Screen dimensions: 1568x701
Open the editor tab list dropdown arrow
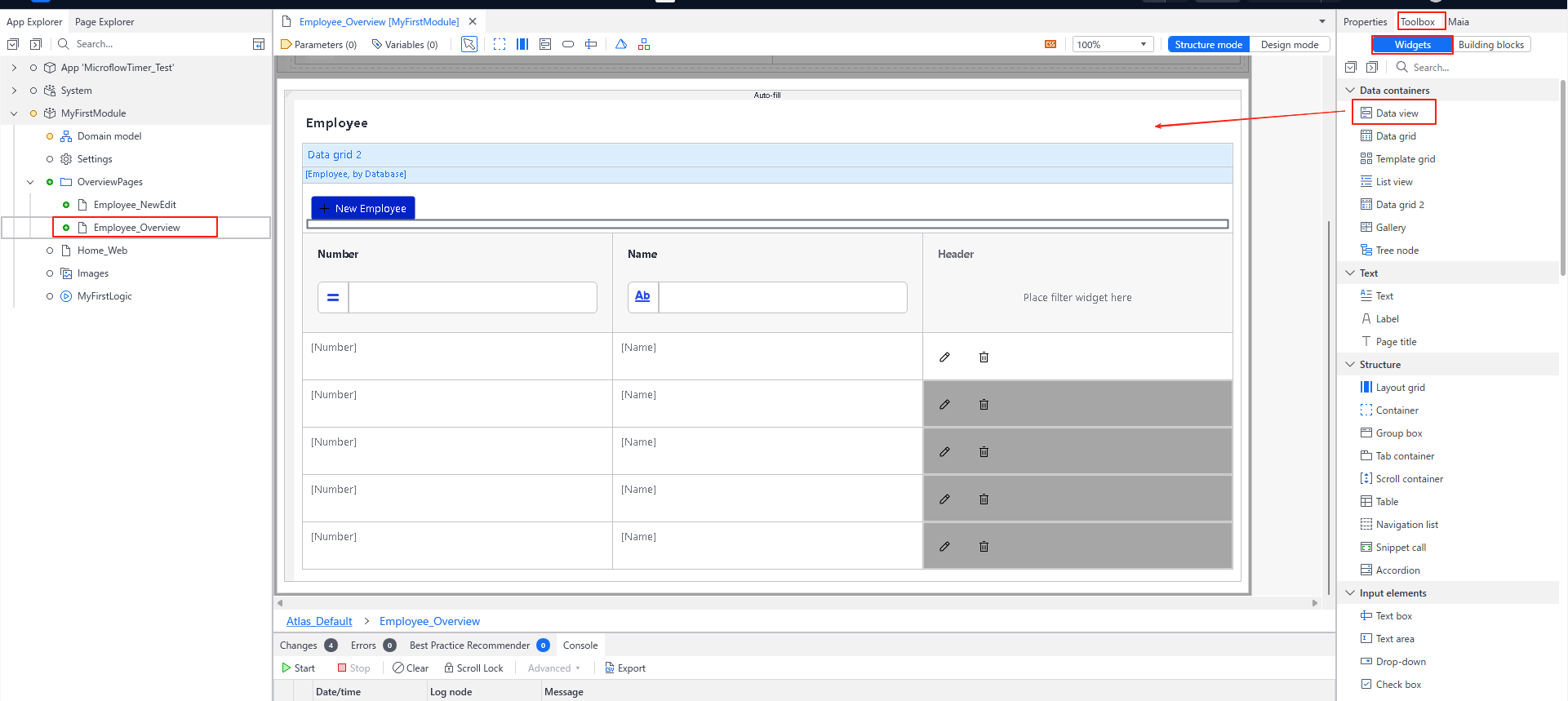(x=1322, y=21)
